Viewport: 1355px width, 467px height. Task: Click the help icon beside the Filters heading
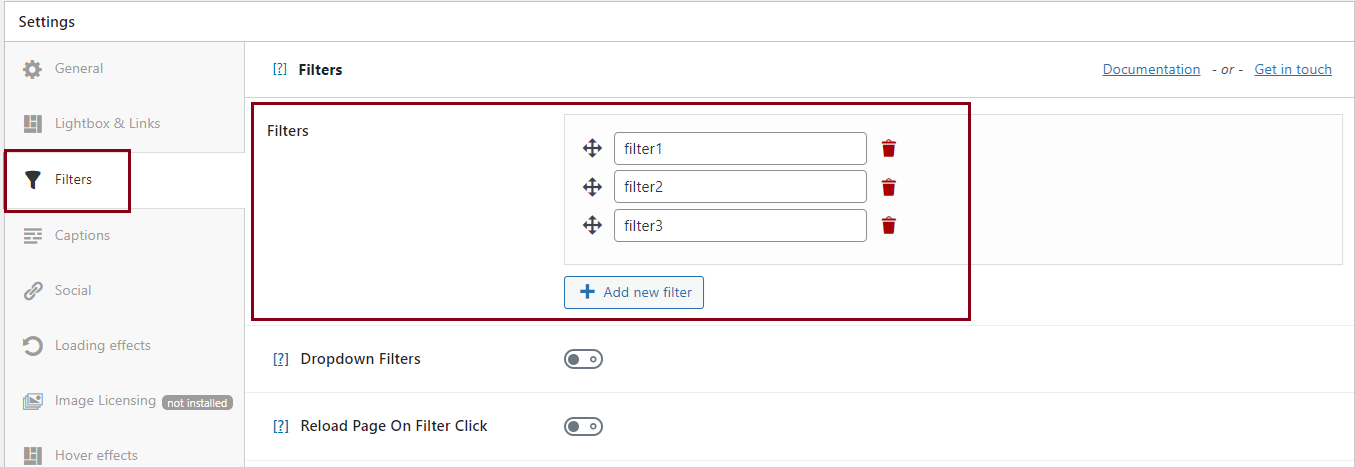[280, 70]
